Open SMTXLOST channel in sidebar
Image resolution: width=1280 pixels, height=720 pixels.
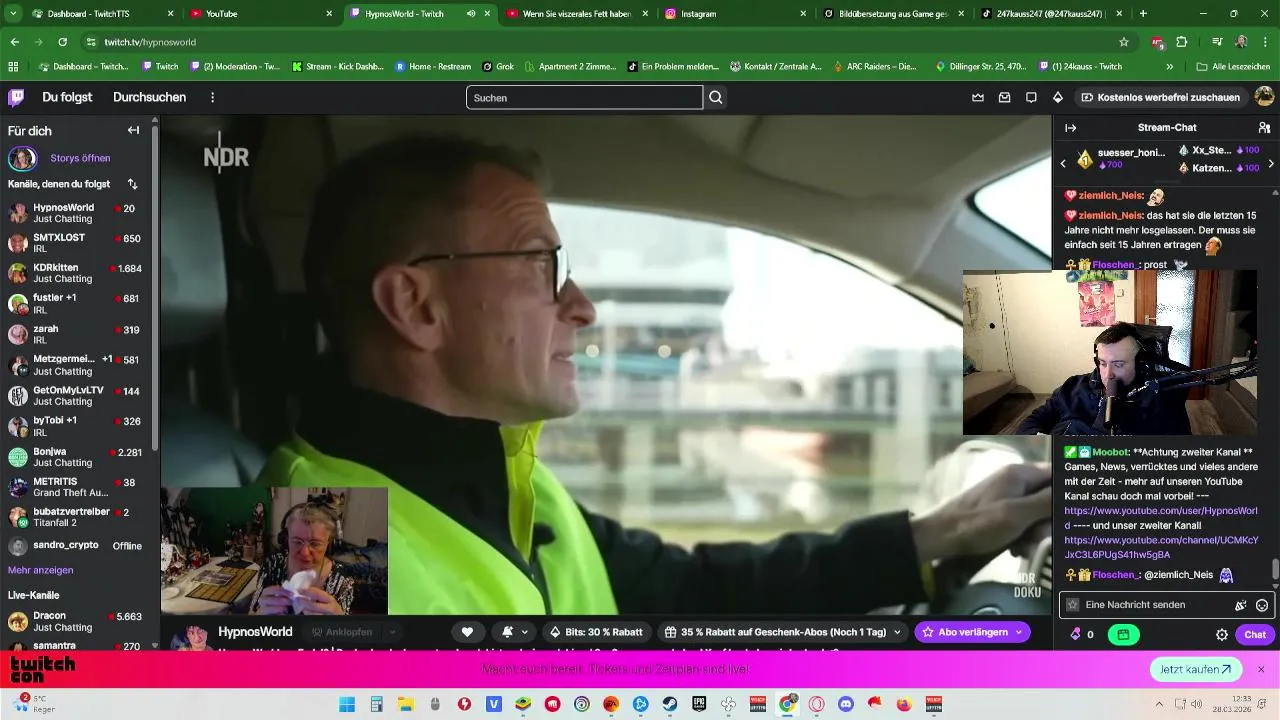76,243
